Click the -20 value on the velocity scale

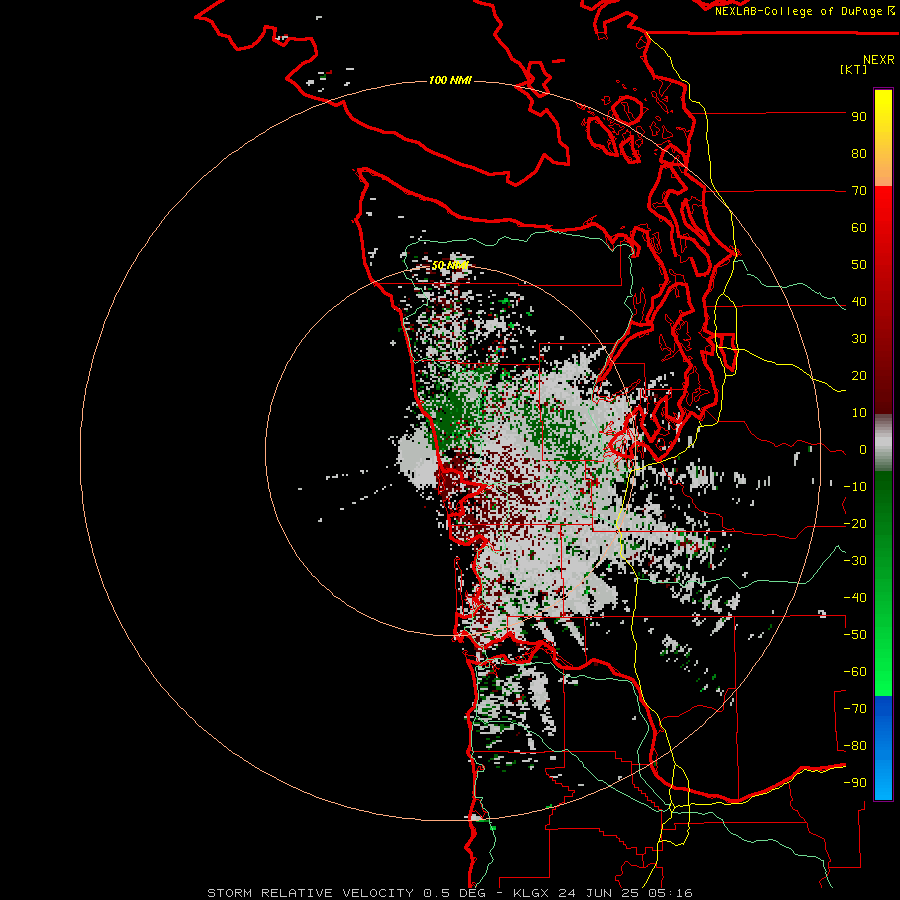click(x=855, y=524)
